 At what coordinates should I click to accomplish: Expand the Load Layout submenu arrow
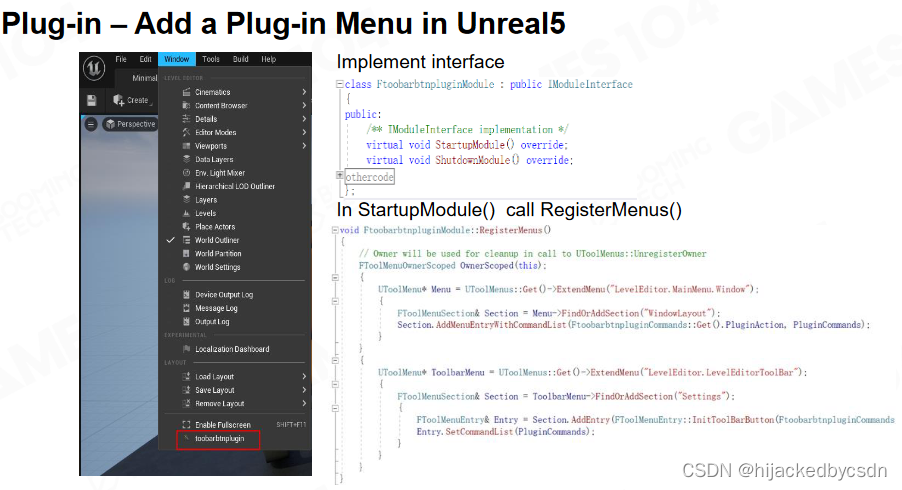304,376
